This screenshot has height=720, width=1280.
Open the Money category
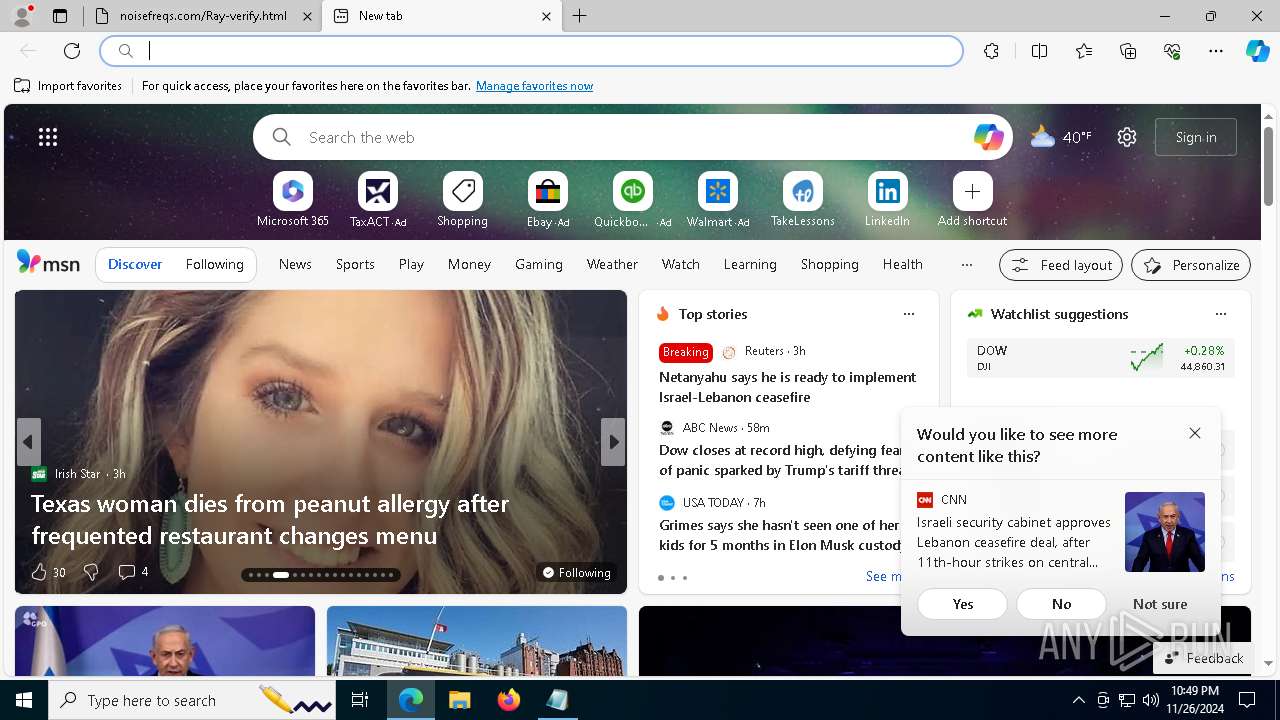[469, 264]
